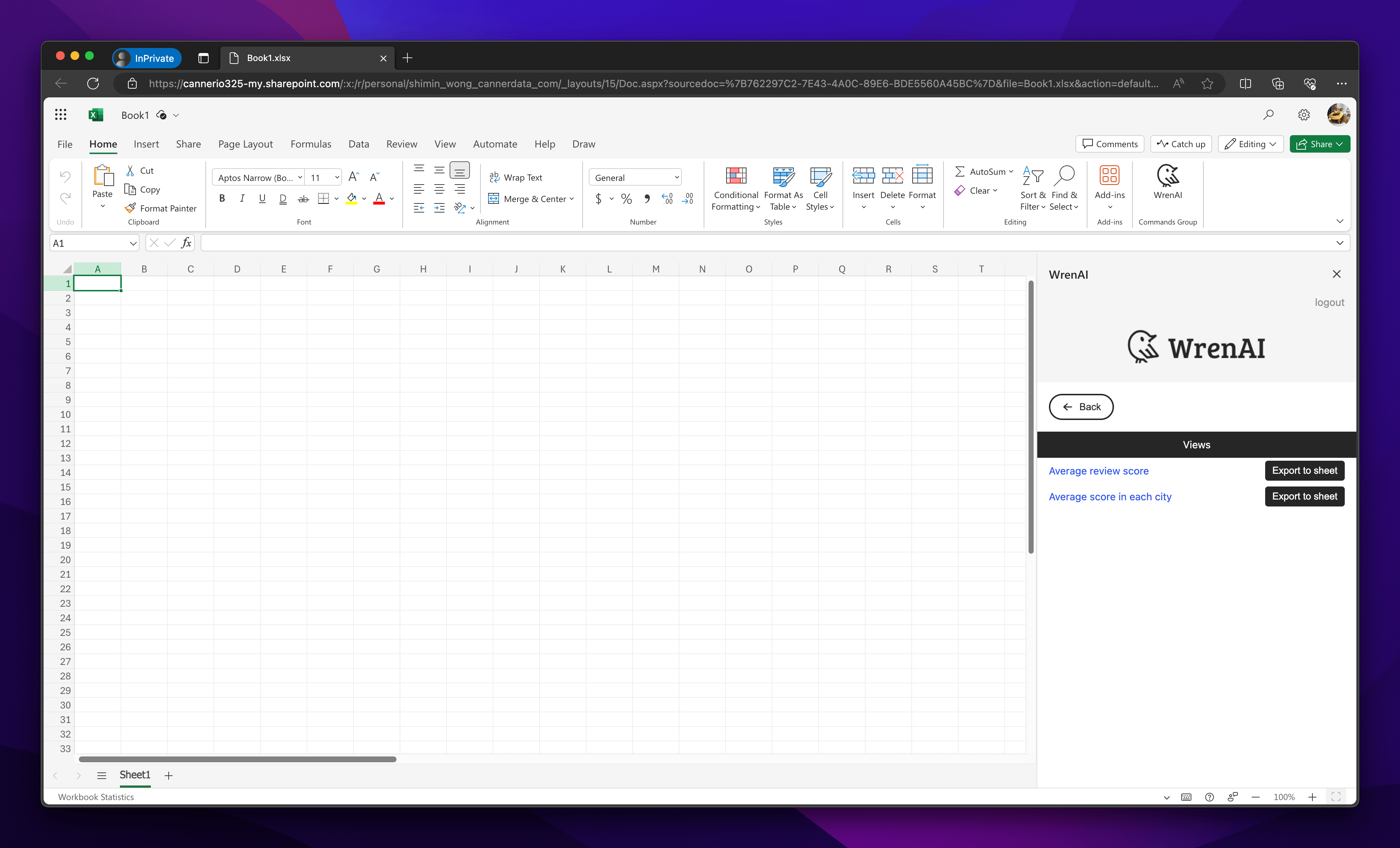The width and height of the screenshot is (1400, 848).
Task: Activate the Format Painter brush
Action: [130, 208]
